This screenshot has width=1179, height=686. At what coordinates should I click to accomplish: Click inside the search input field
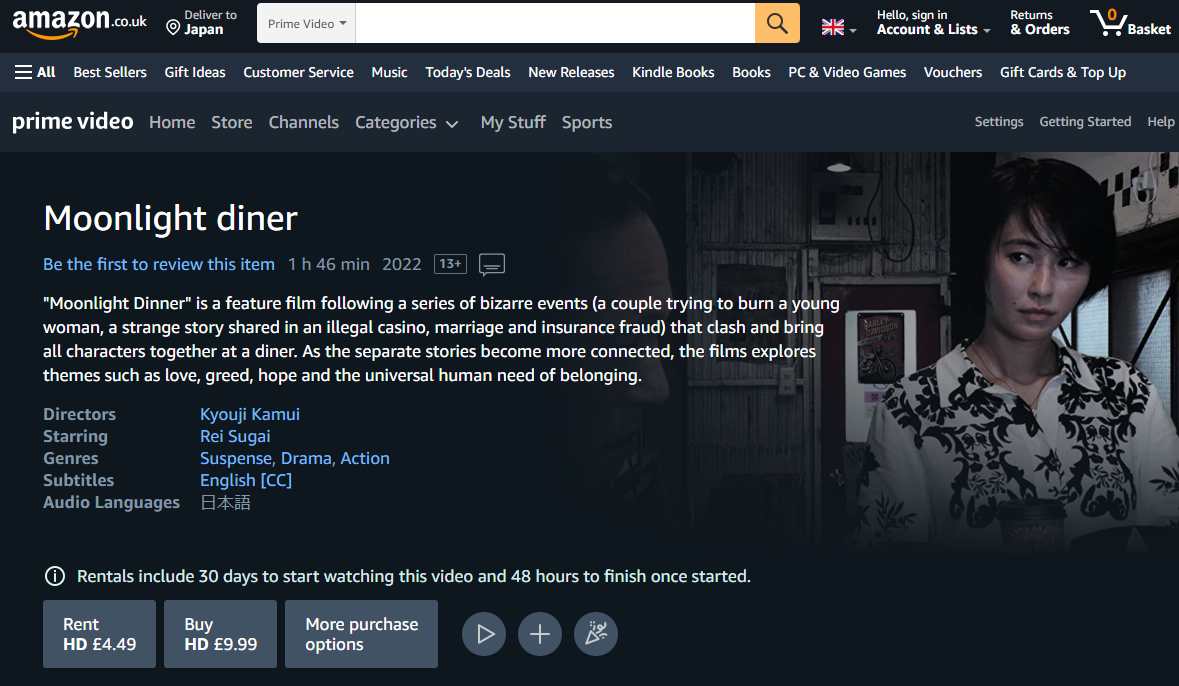coord(555,23)
